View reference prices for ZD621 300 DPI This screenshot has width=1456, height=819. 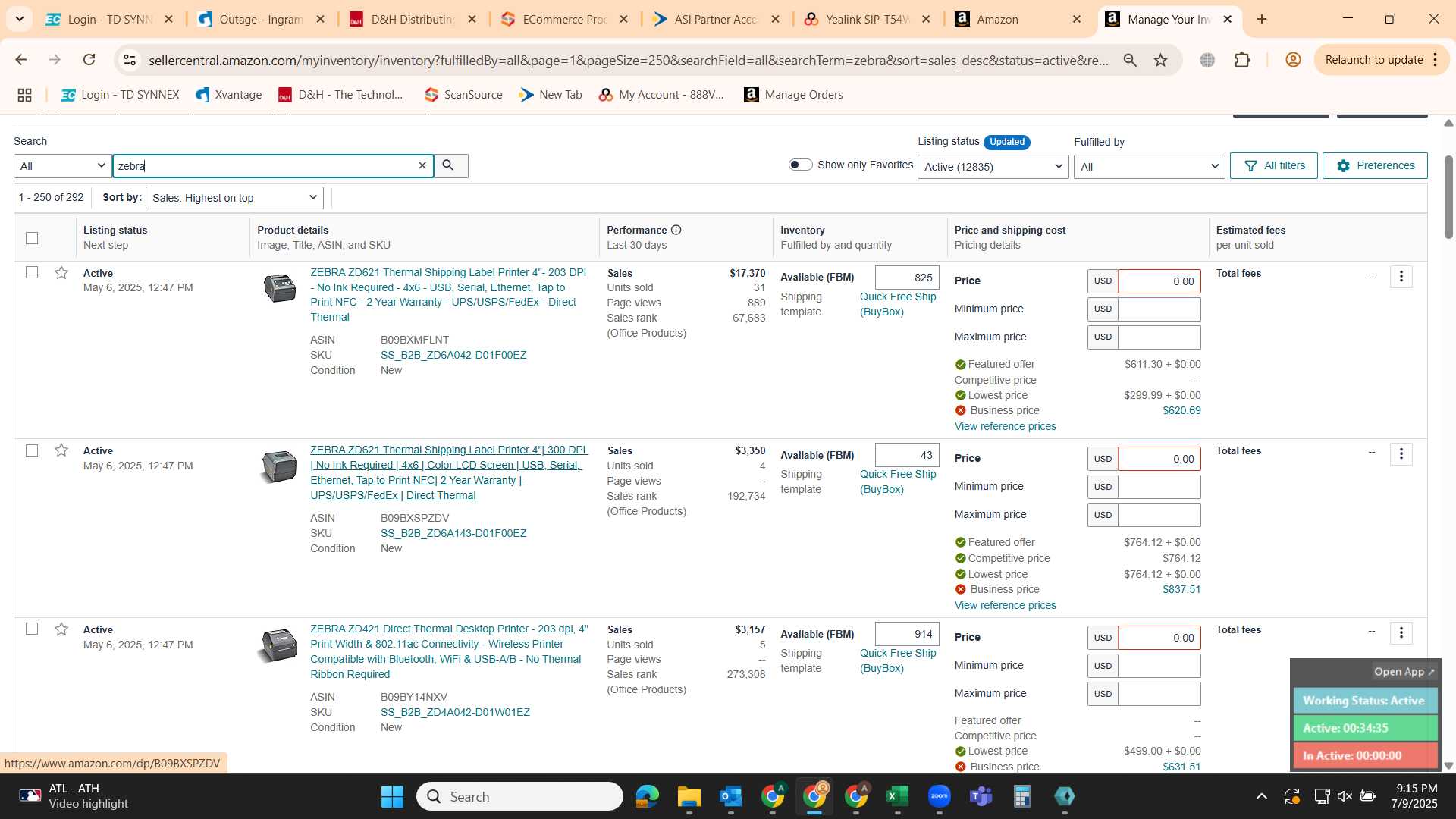click(1005, 605)
